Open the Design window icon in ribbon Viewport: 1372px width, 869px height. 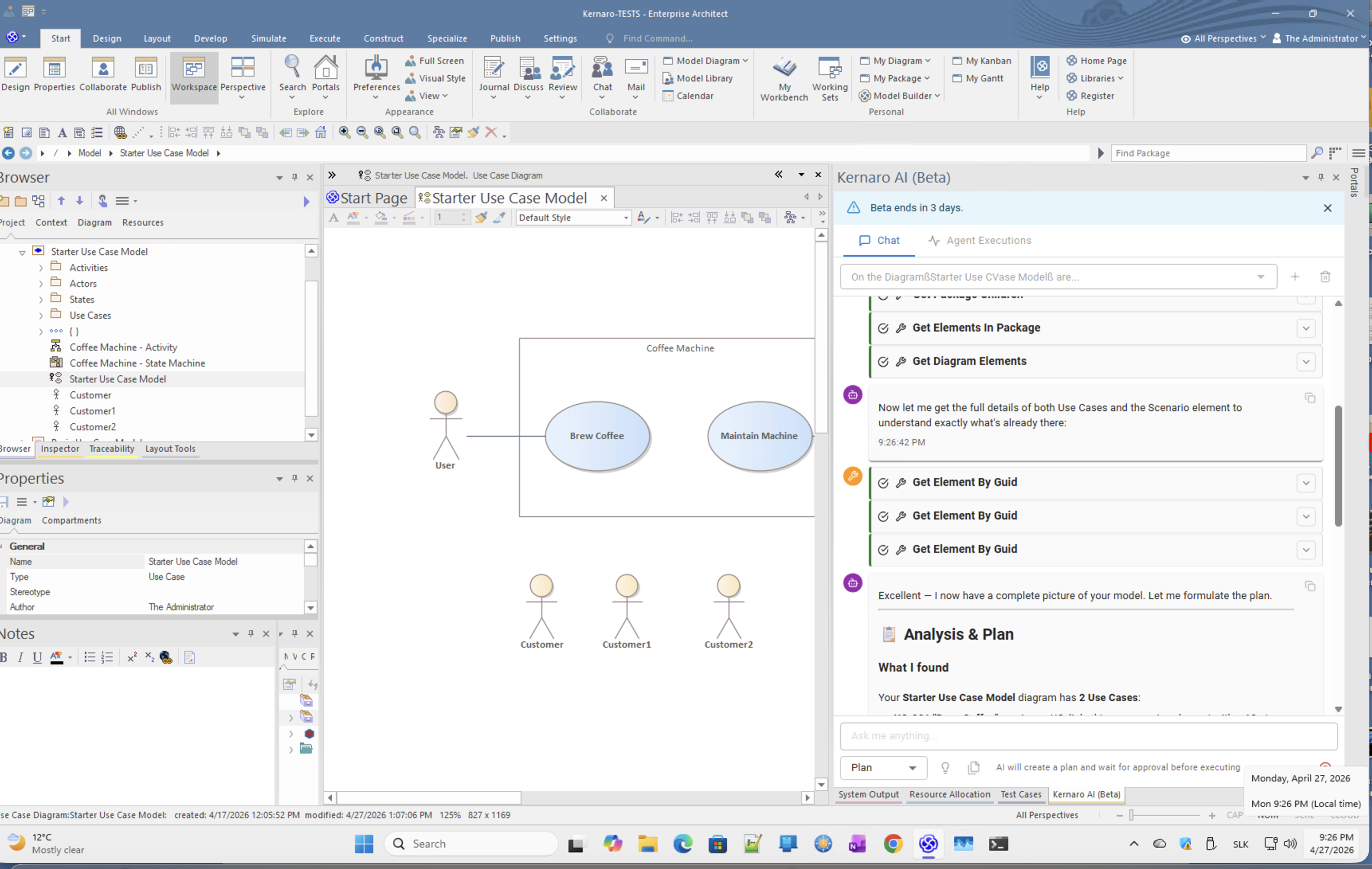coord(16,75)
